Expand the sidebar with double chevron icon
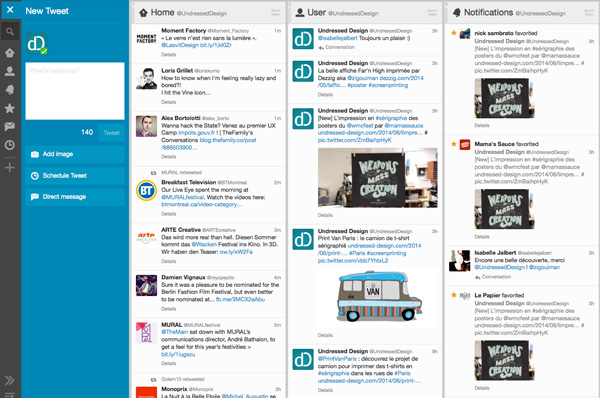Screen dimensions: 600x398 (x=10, y=380)
